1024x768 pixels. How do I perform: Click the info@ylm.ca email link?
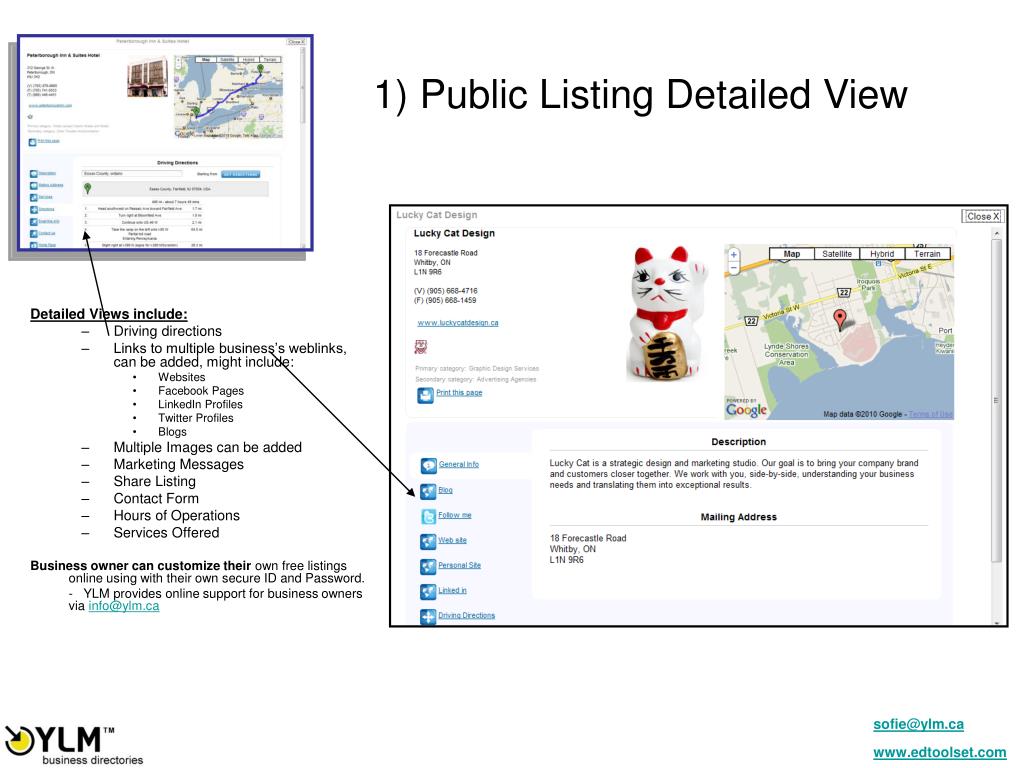click(x=123, y=605)
